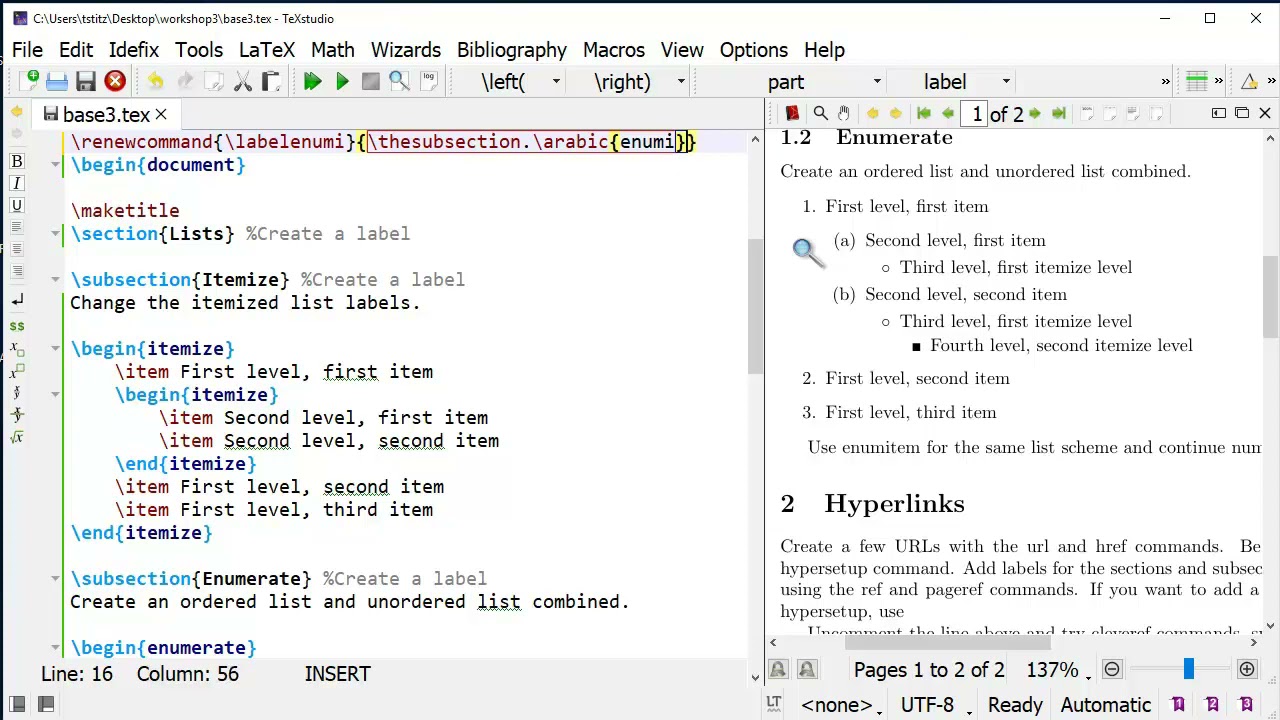
Task: Go to last PDF page
Action: click(1059, 114)
